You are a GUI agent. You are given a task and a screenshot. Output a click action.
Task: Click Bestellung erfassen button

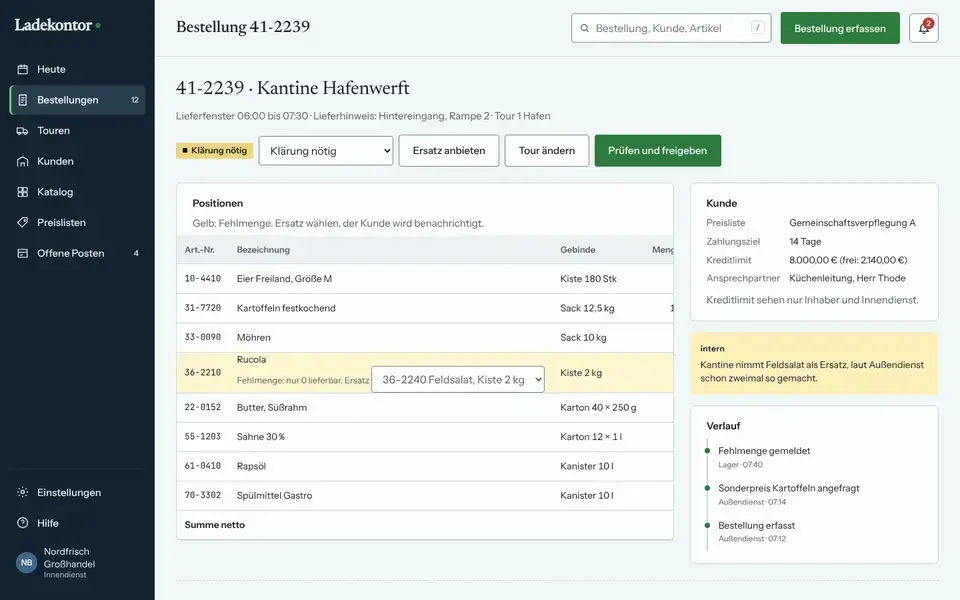pyautogui.click(x=840, y=28)
